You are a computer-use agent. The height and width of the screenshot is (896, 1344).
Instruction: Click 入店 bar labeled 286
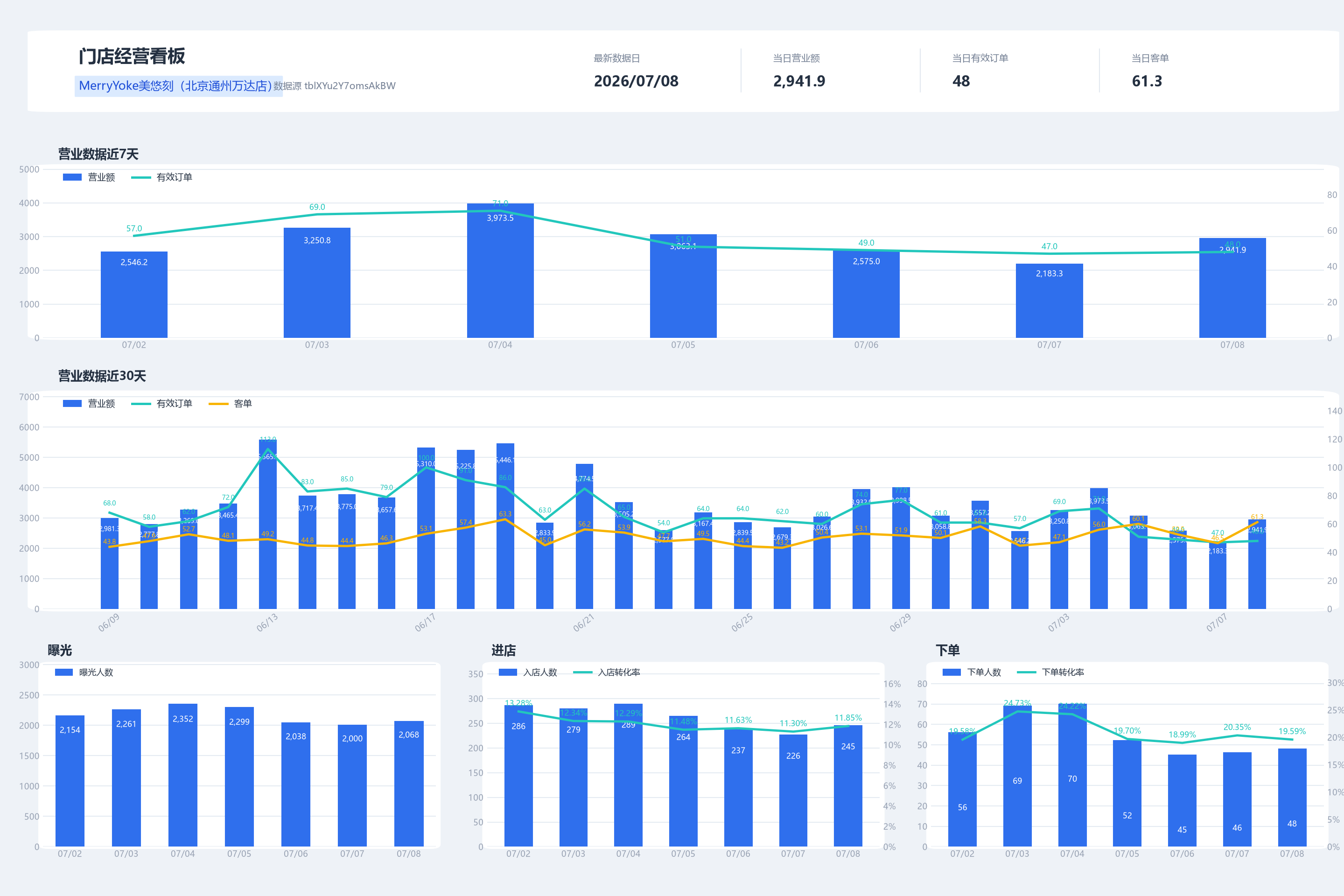tap(518, 776)
